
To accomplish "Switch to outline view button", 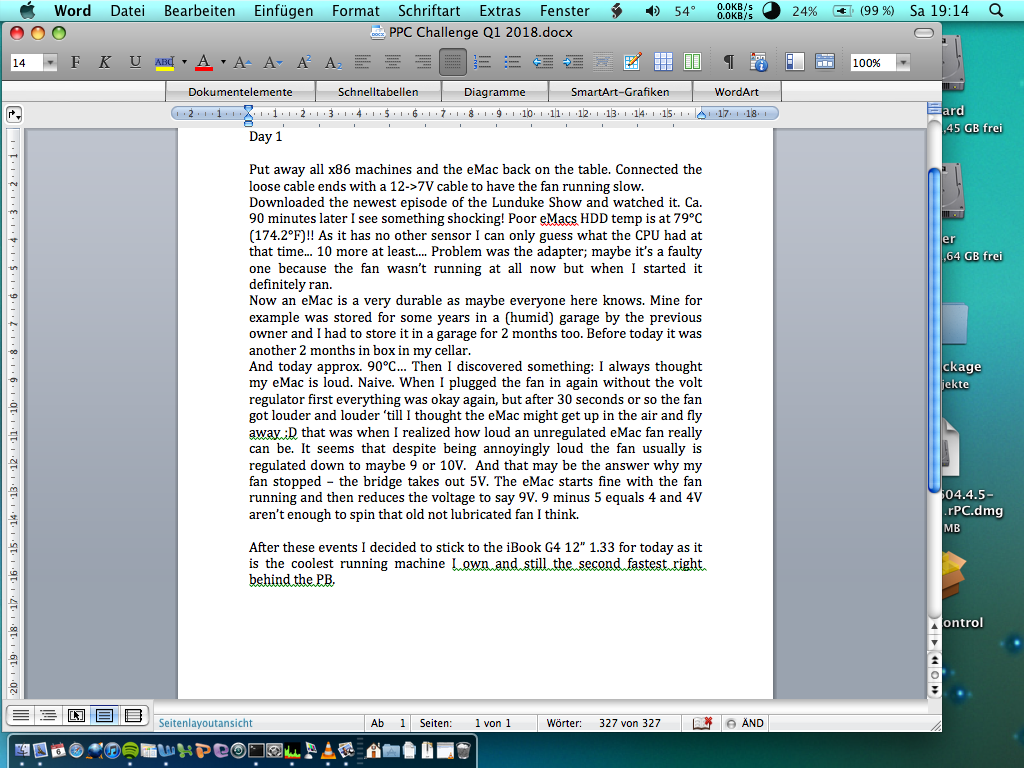I will [x=48, y=715].
